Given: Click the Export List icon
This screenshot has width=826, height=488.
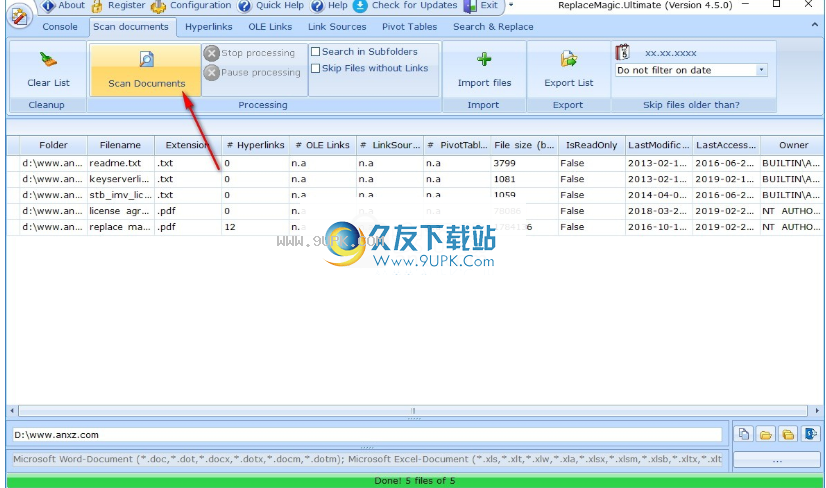Looking at the screenshot, I should 568,59.
